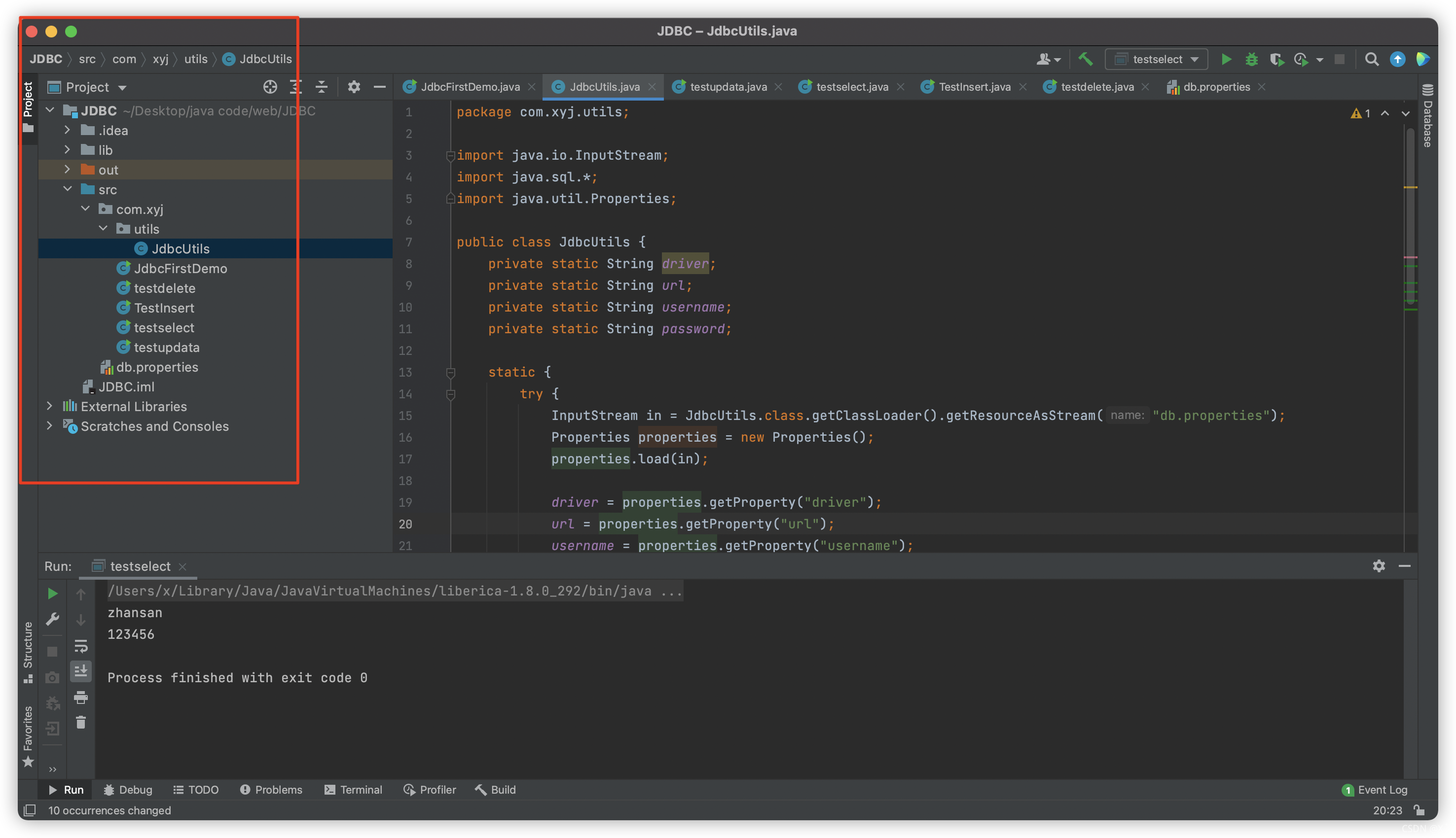Viewport: 1456px width, 838px height.
Task: Click the Clear All trash icon in Run panel
Action: [80, 722]
